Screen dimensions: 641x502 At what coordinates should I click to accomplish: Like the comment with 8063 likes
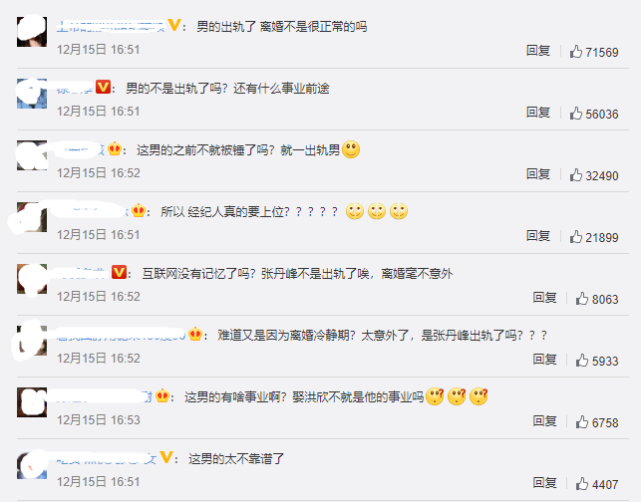pyautogui.click(x=582, y=298)
